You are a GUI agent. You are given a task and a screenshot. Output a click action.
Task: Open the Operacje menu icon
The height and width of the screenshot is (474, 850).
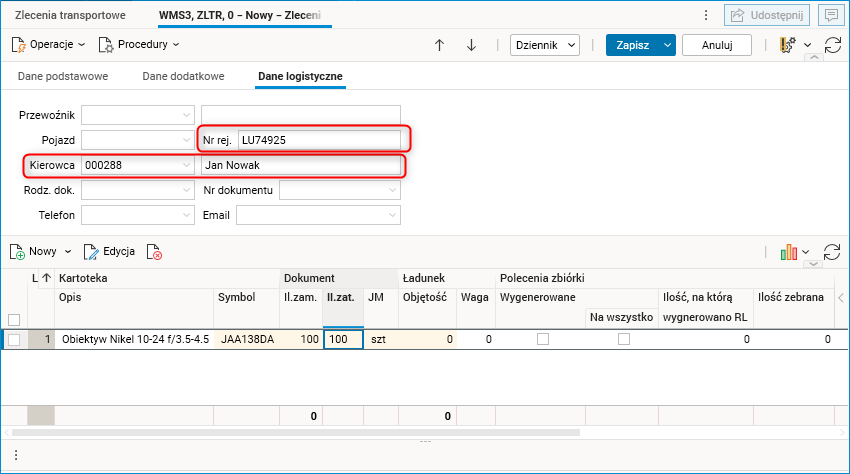(18, 45)
